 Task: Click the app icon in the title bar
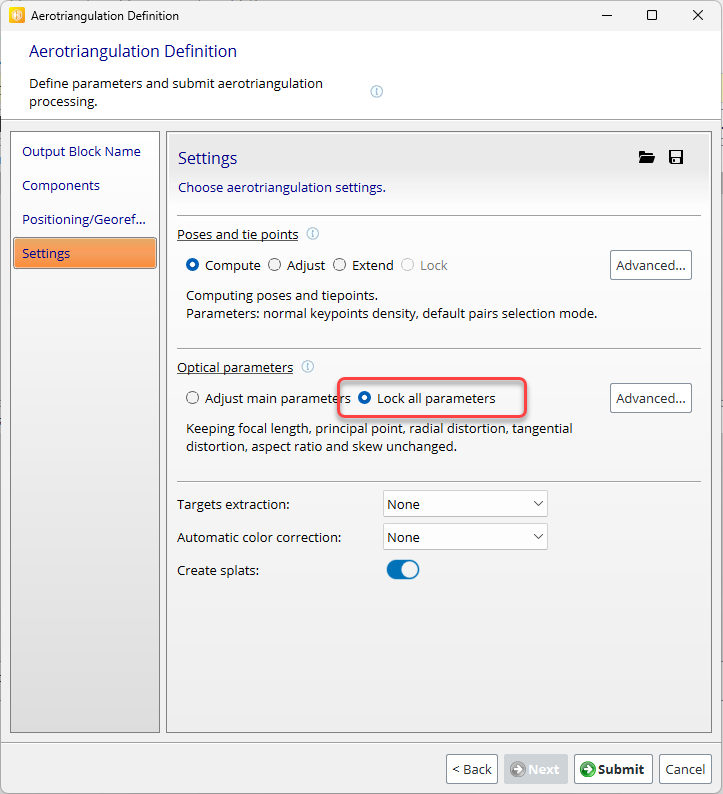(x=16, y=16)
